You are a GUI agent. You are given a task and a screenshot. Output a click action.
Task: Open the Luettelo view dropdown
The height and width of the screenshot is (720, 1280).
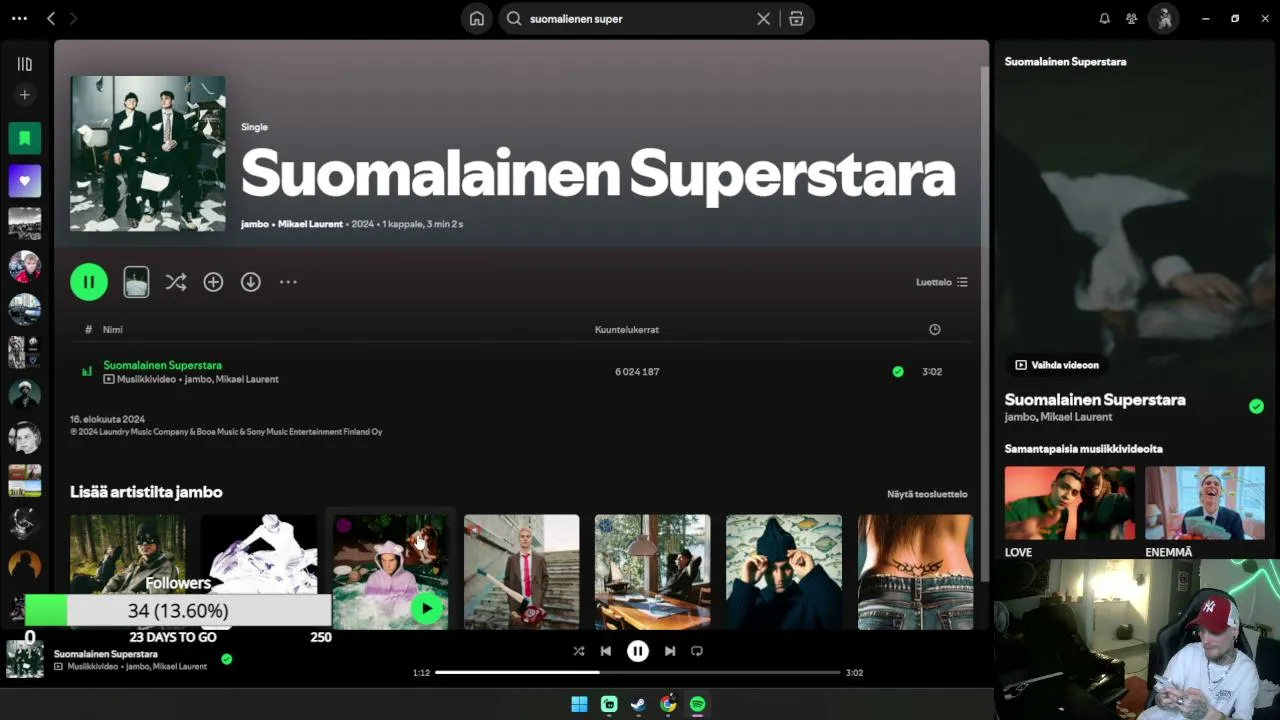[x=942, y=282]
